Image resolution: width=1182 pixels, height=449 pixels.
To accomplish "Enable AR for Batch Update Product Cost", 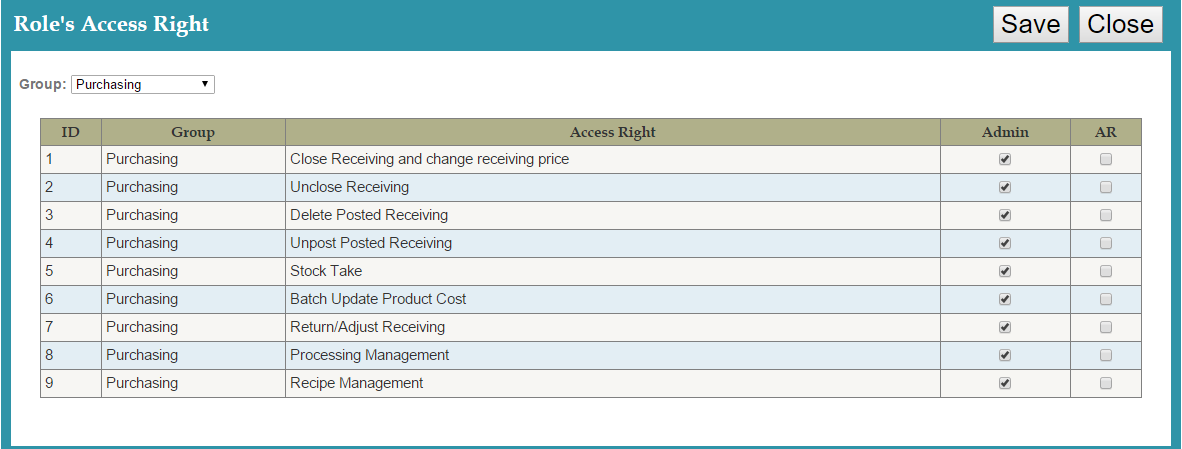I will [1105, 299].
